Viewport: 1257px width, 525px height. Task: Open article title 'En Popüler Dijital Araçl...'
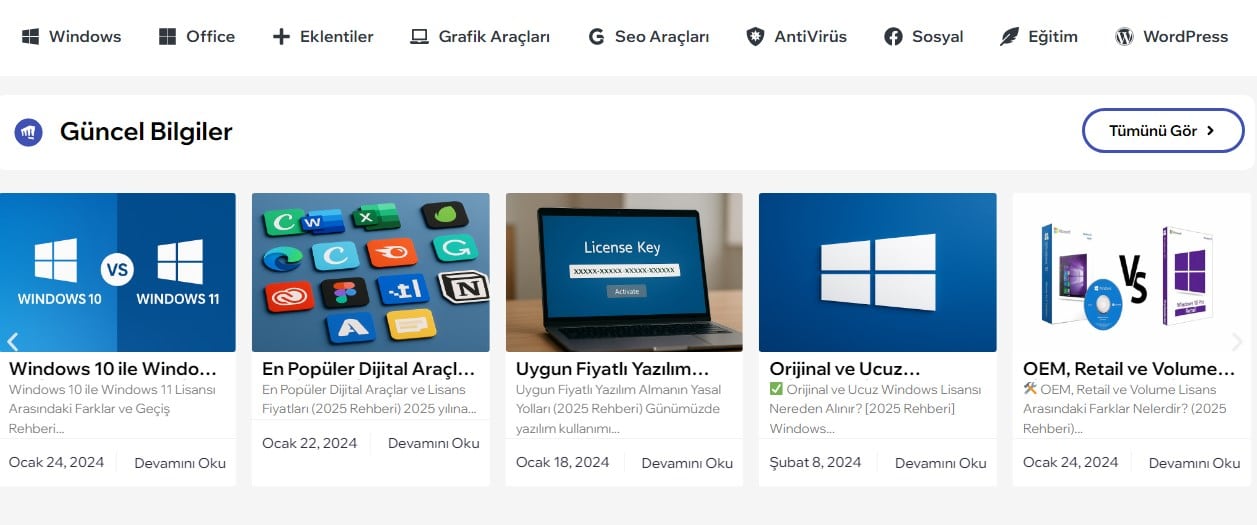[x=368, y=369]
